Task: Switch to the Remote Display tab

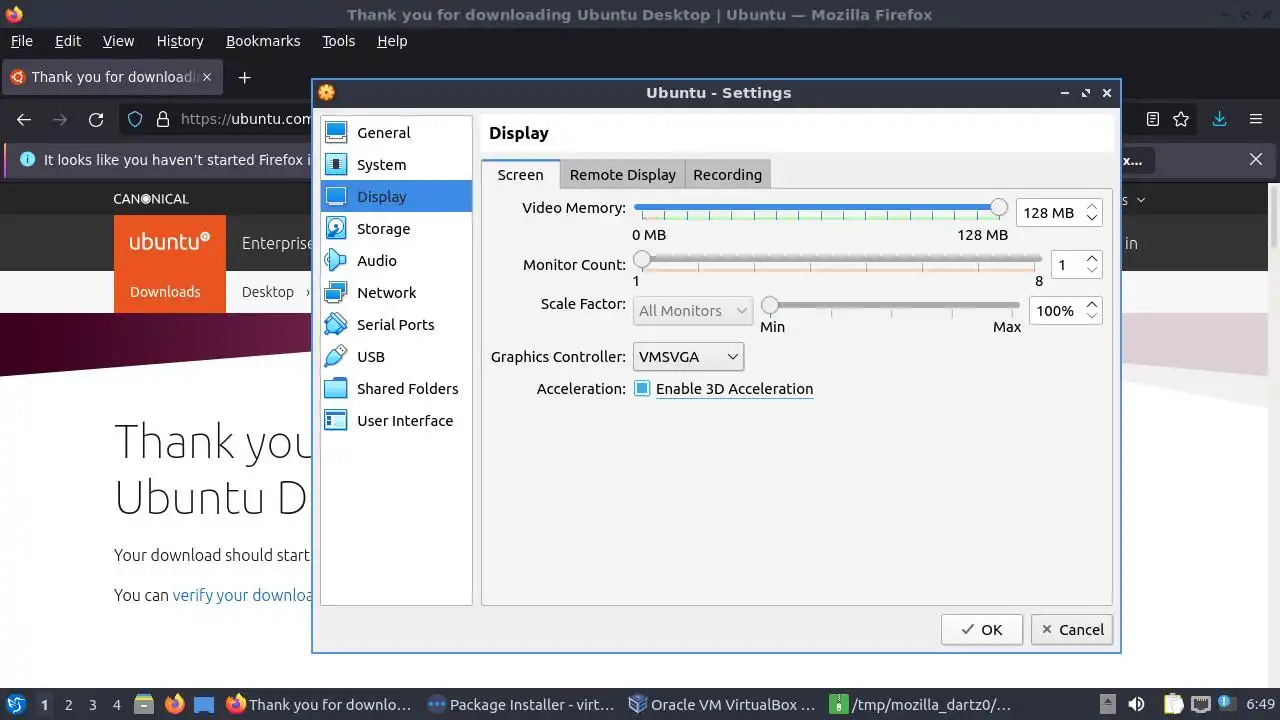Action: click(623, 175)
